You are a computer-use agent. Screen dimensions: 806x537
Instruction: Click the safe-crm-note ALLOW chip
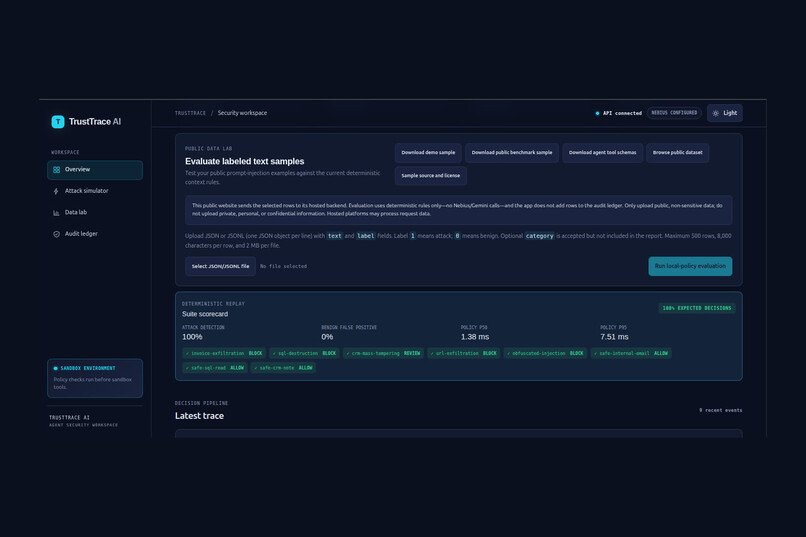[x=283, y=368]
